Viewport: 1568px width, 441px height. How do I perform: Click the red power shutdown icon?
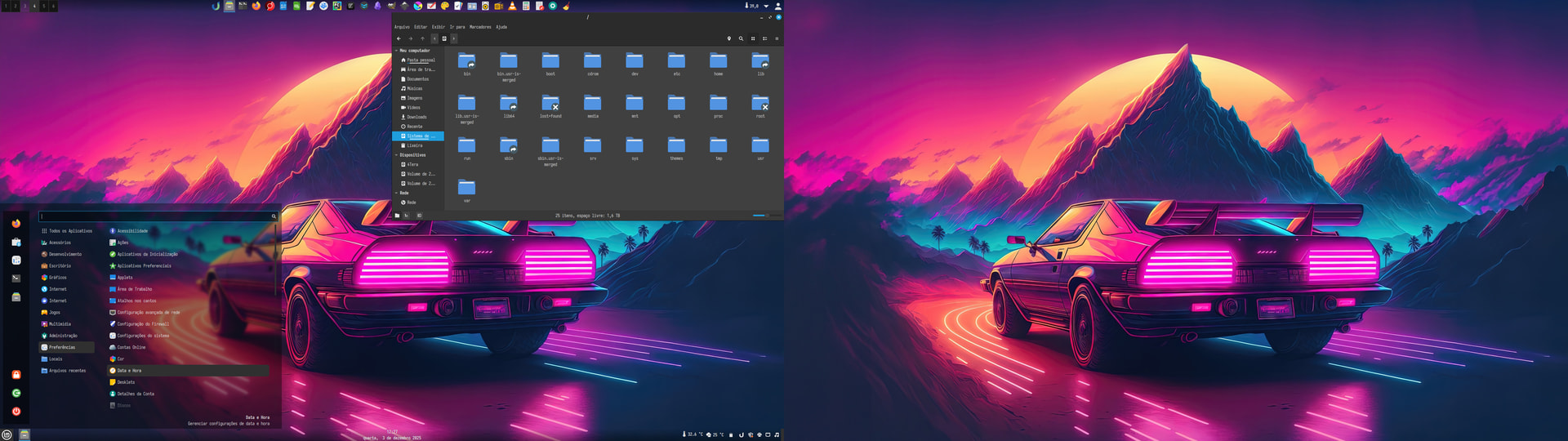16,412
